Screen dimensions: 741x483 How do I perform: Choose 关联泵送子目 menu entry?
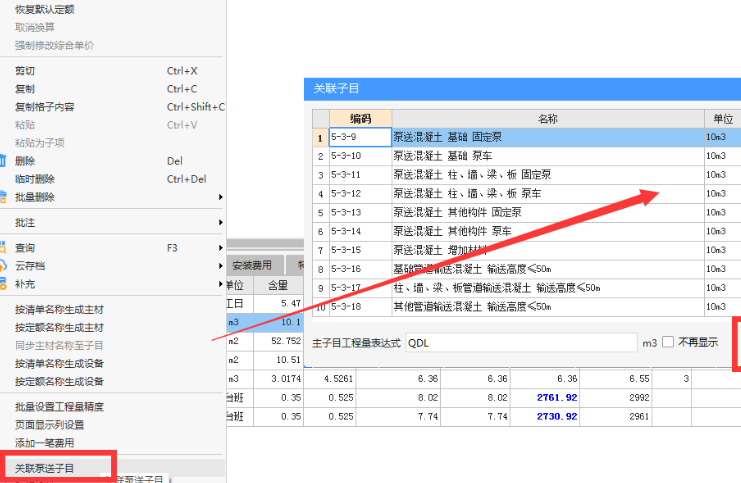click(44, 468)
